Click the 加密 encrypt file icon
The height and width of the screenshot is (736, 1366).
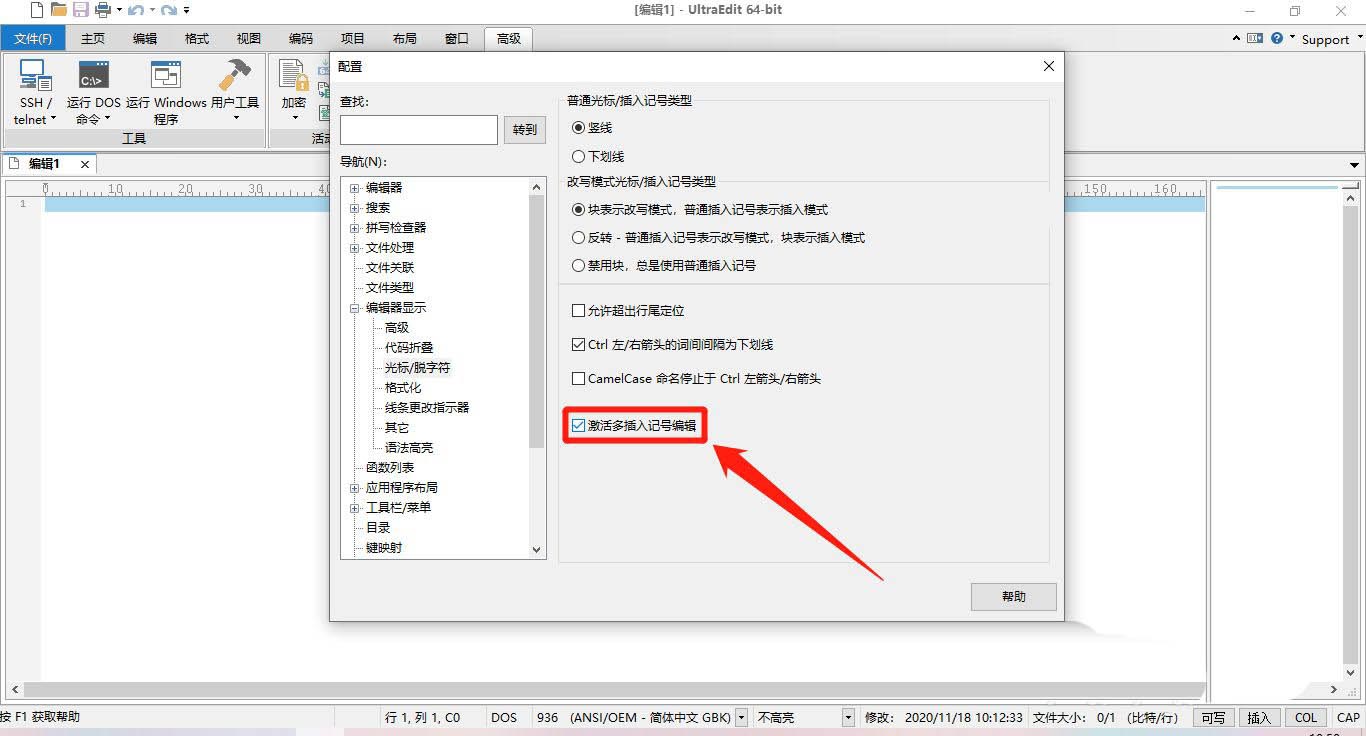[293, 75]
